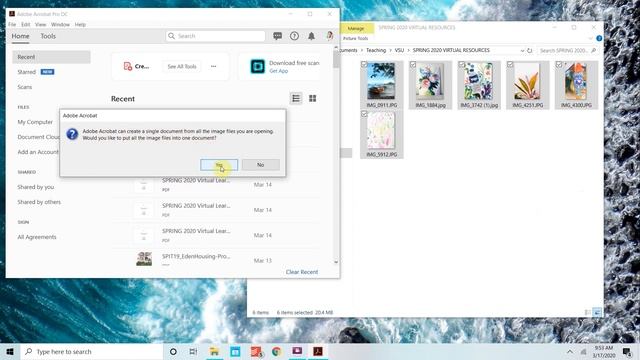Switch Recent files to grid view

(313, 98)
